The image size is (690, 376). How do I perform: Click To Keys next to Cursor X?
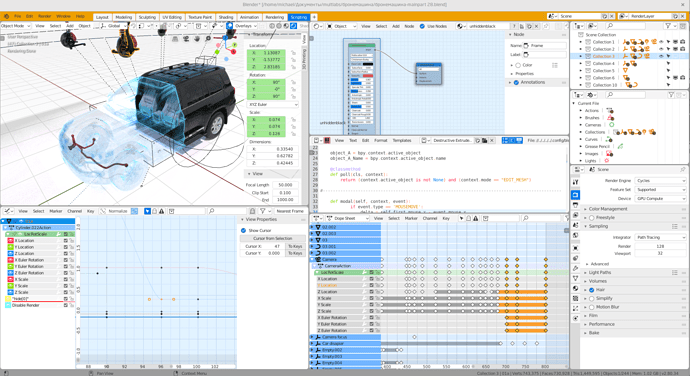point(295,247)
